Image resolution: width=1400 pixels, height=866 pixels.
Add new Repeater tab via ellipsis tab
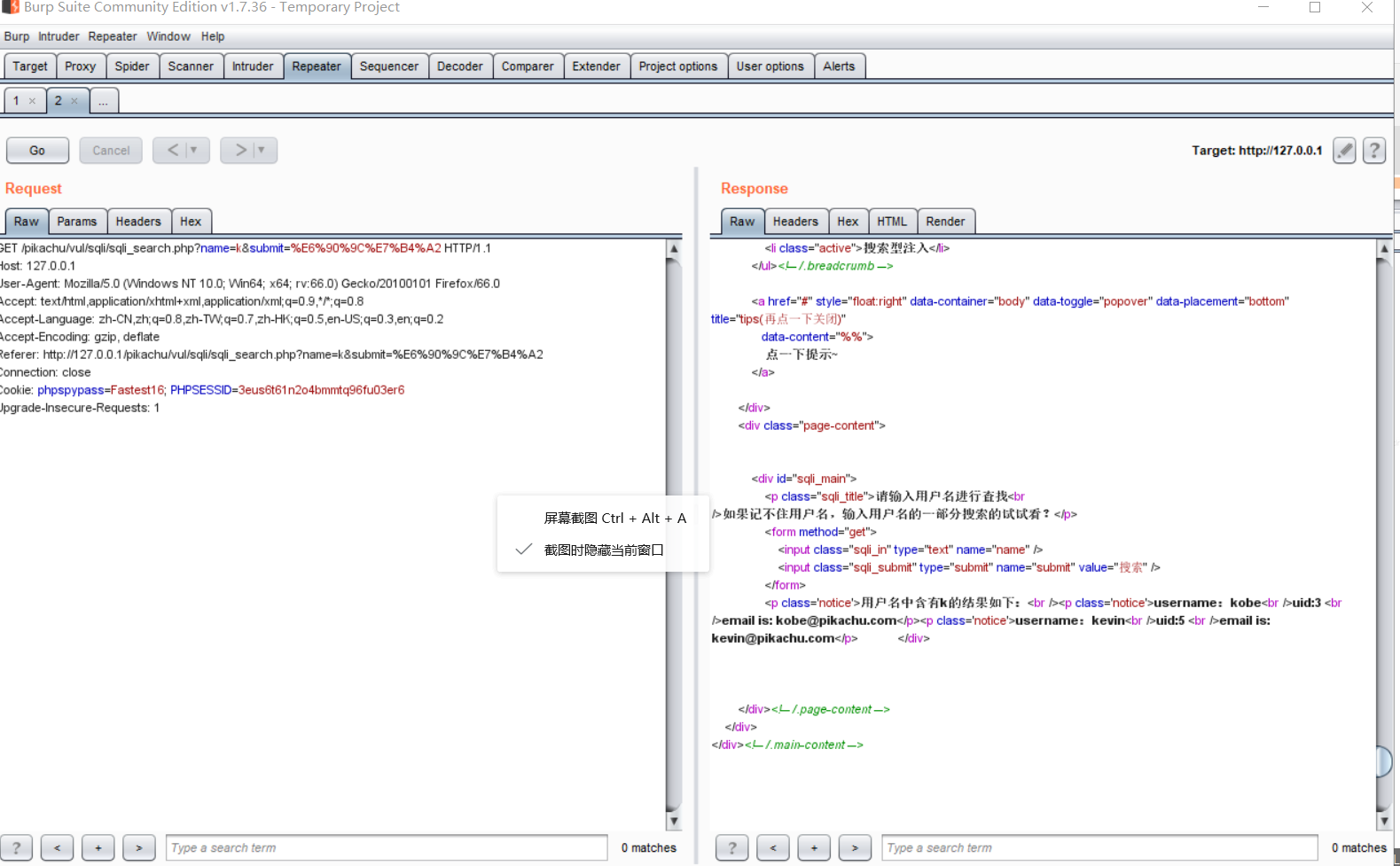[x=104, y=101]
